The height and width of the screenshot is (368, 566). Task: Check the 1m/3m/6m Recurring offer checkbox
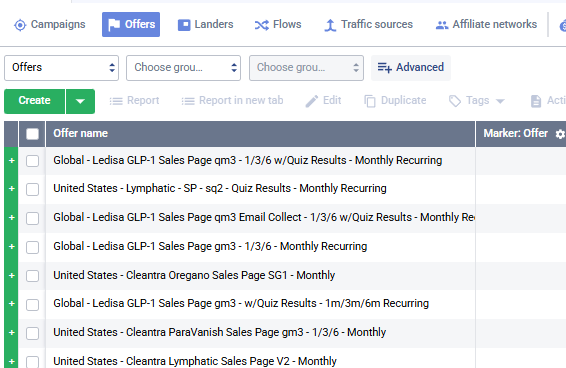tap(32, 304)
